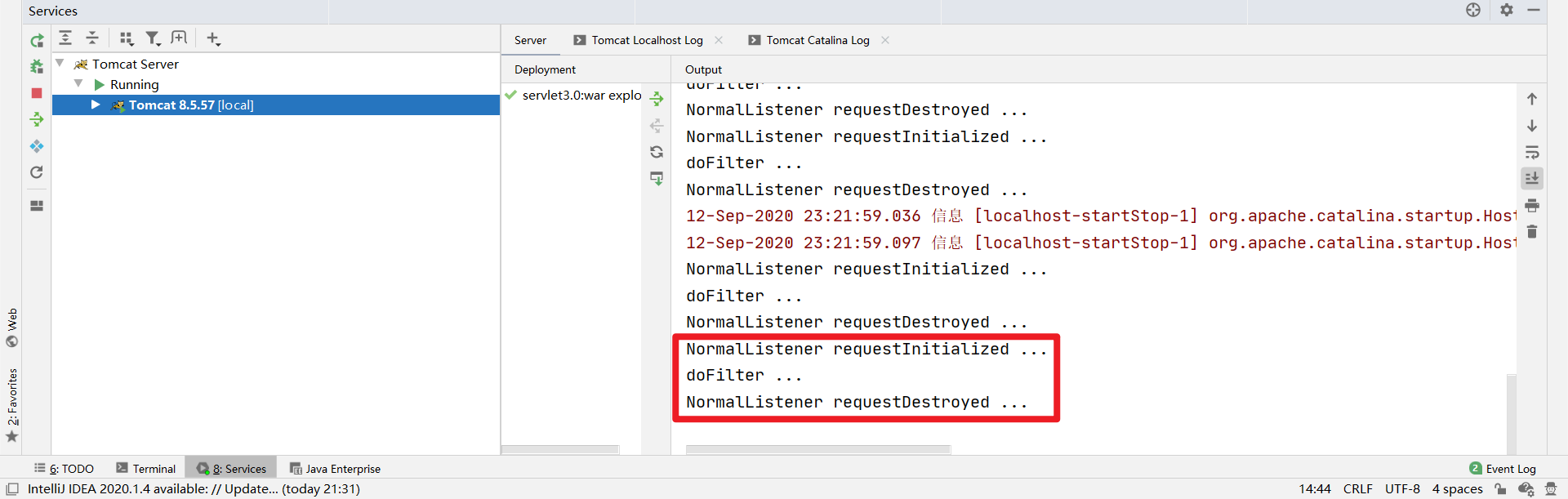1568x499 pixels.
Task: Click the output horizontal scrollbar
Action: point(818,450)
